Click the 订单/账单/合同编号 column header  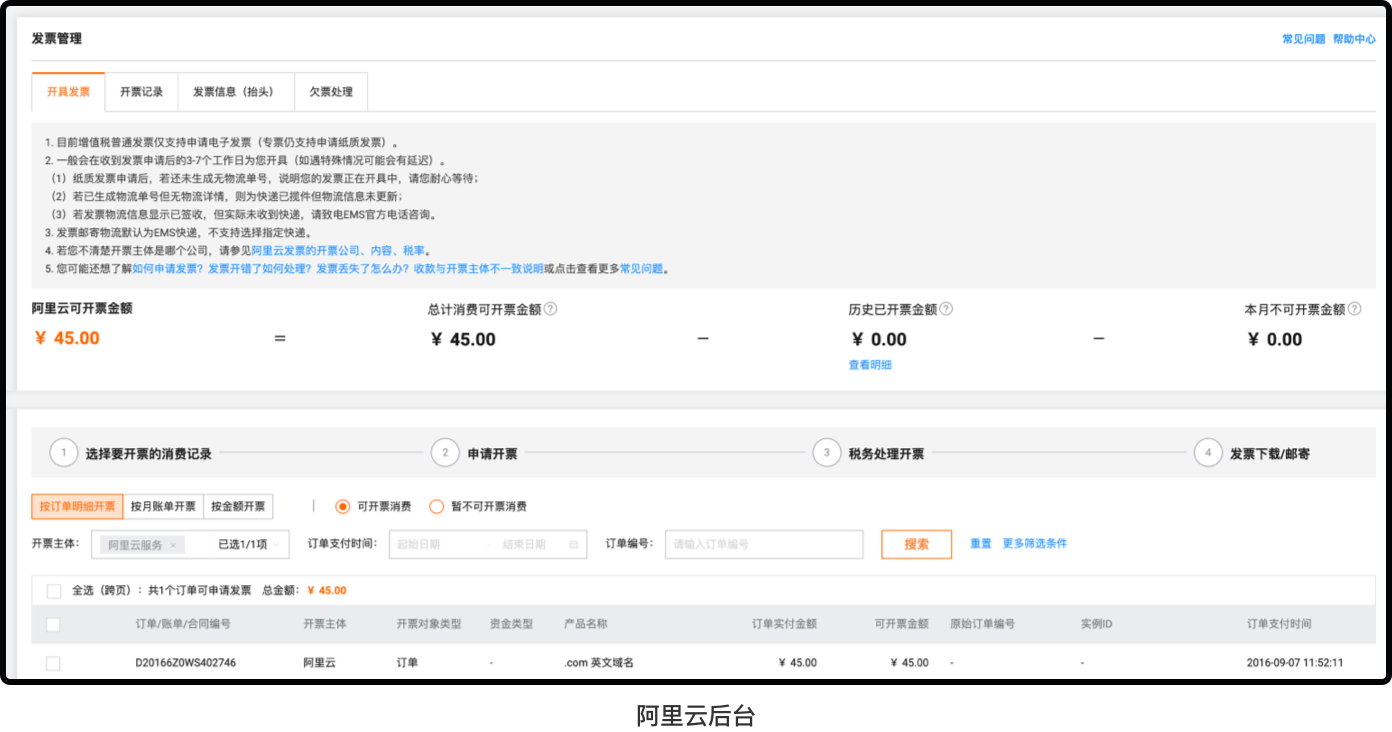[183, 624]
